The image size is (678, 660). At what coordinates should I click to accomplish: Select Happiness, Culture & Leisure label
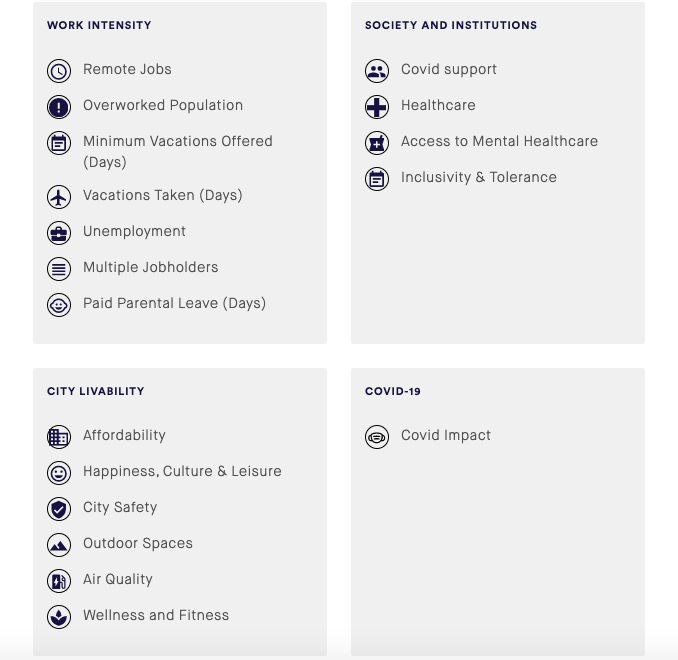(x=182, y=471)
